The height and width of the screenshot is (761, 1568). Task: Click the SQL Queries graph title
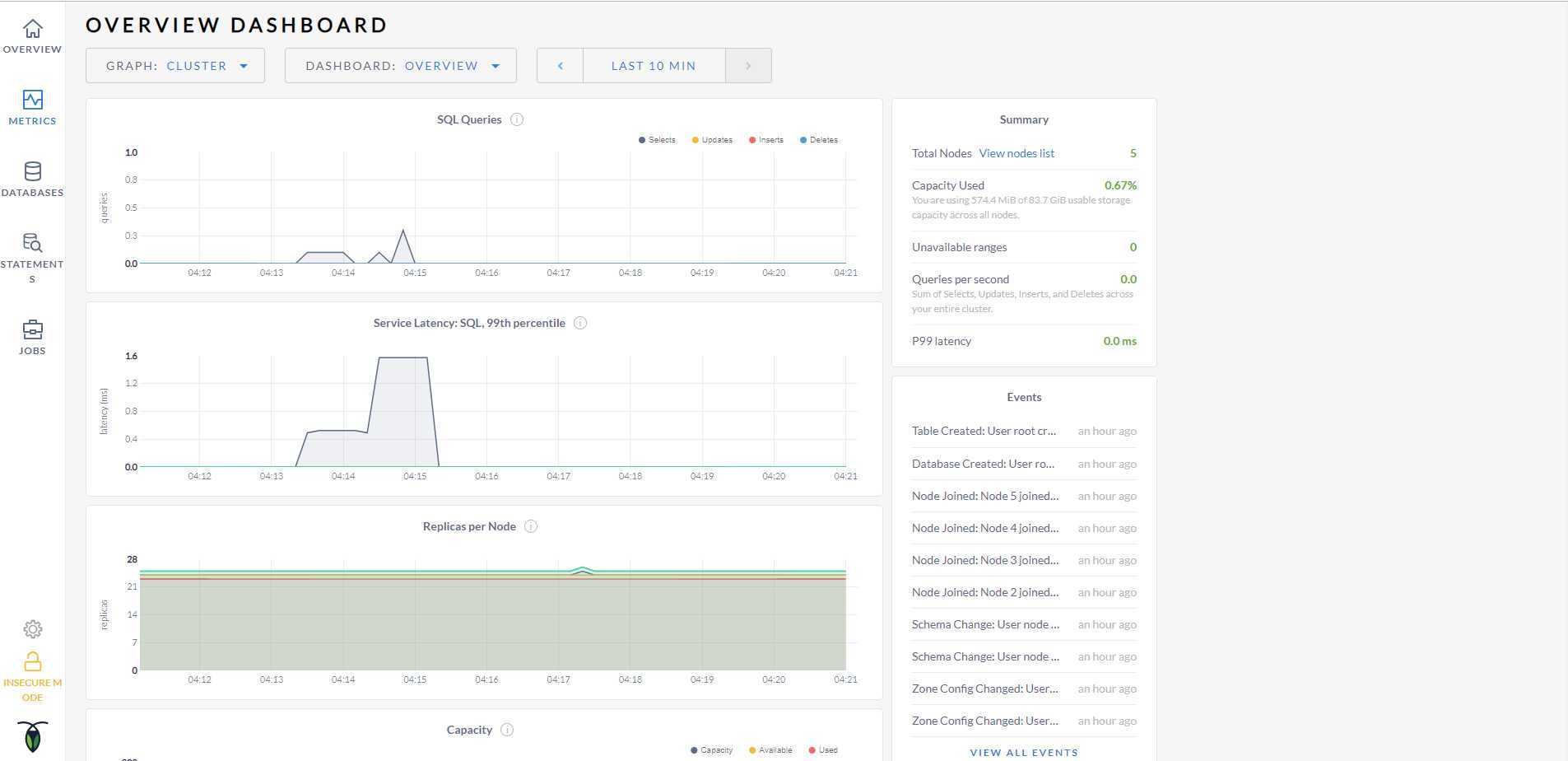(469, 119)
